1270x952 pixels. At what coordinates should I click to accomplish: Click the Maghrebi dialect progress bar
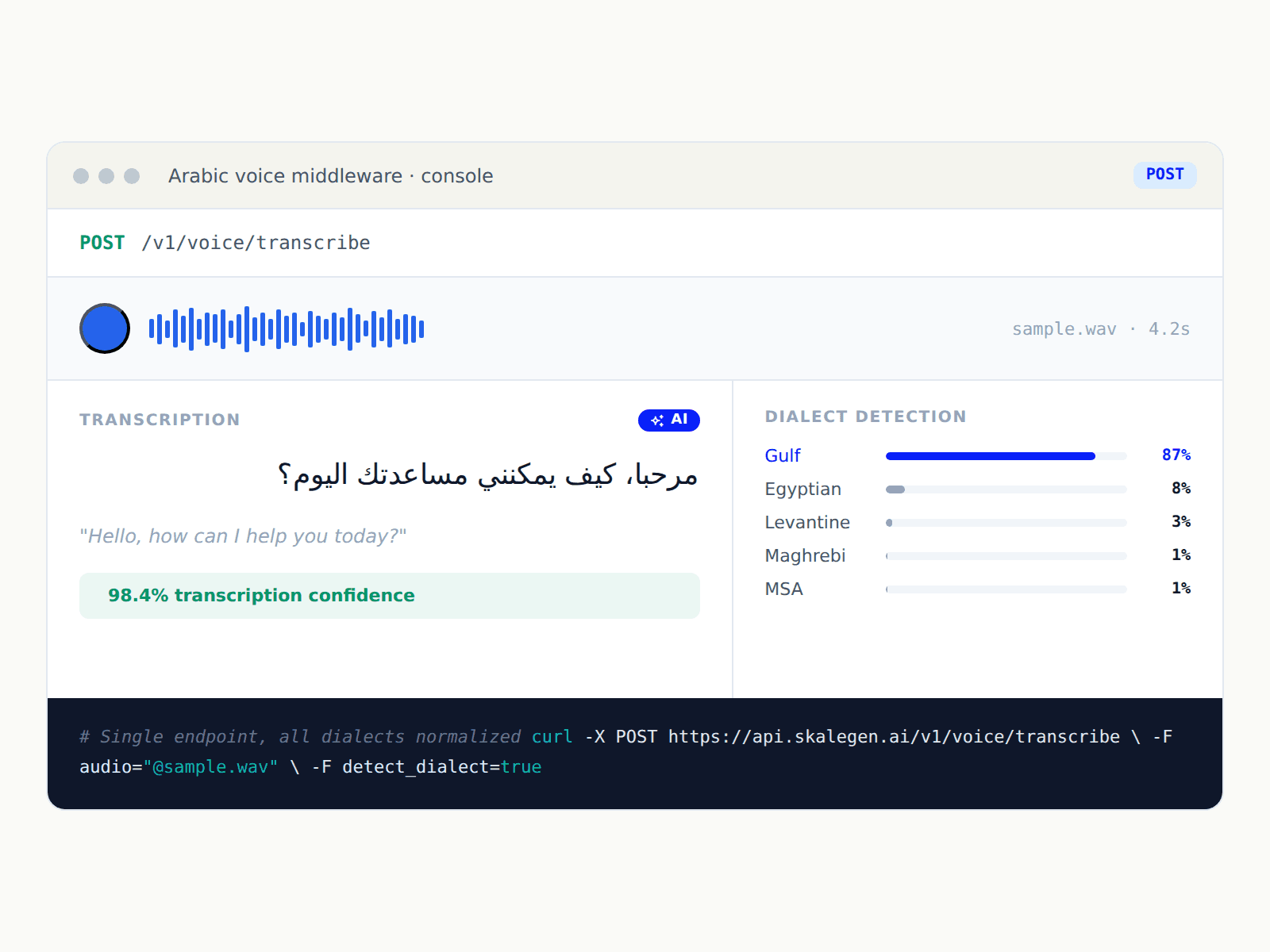(1006, 556)
